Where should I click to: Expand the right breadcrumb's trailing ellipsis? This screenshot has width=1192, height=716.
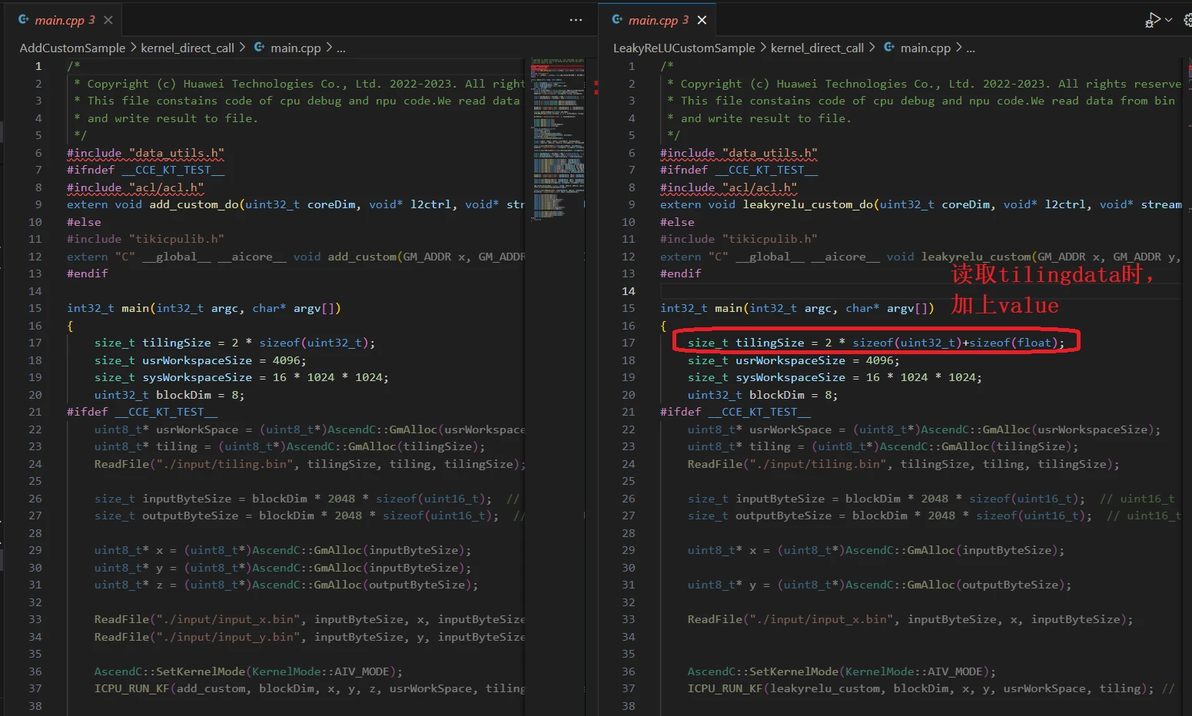tap(970, 49)
